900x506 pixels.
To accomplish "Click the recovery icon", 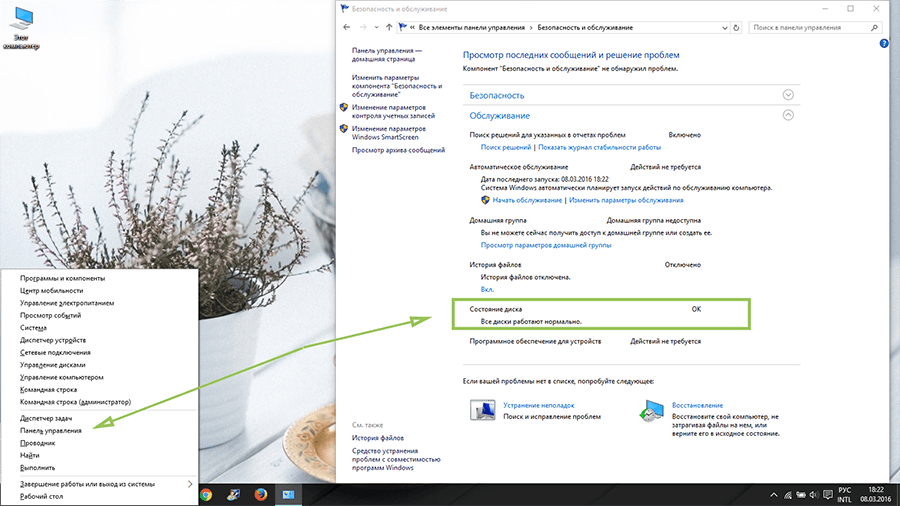I will [651, 411].
